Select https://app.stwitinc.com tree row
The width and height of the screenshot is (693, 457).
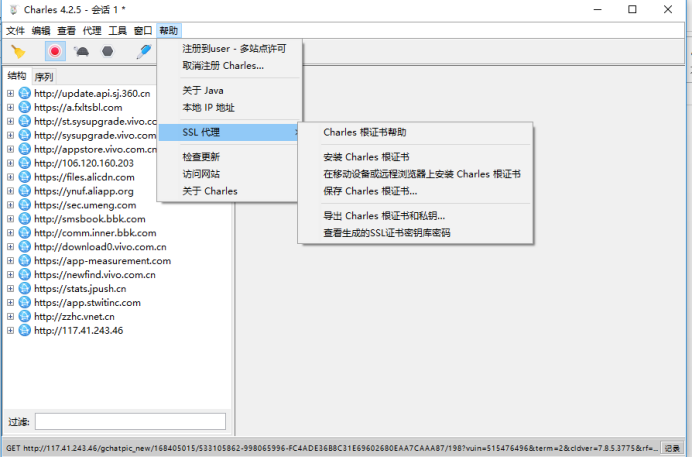88,303
